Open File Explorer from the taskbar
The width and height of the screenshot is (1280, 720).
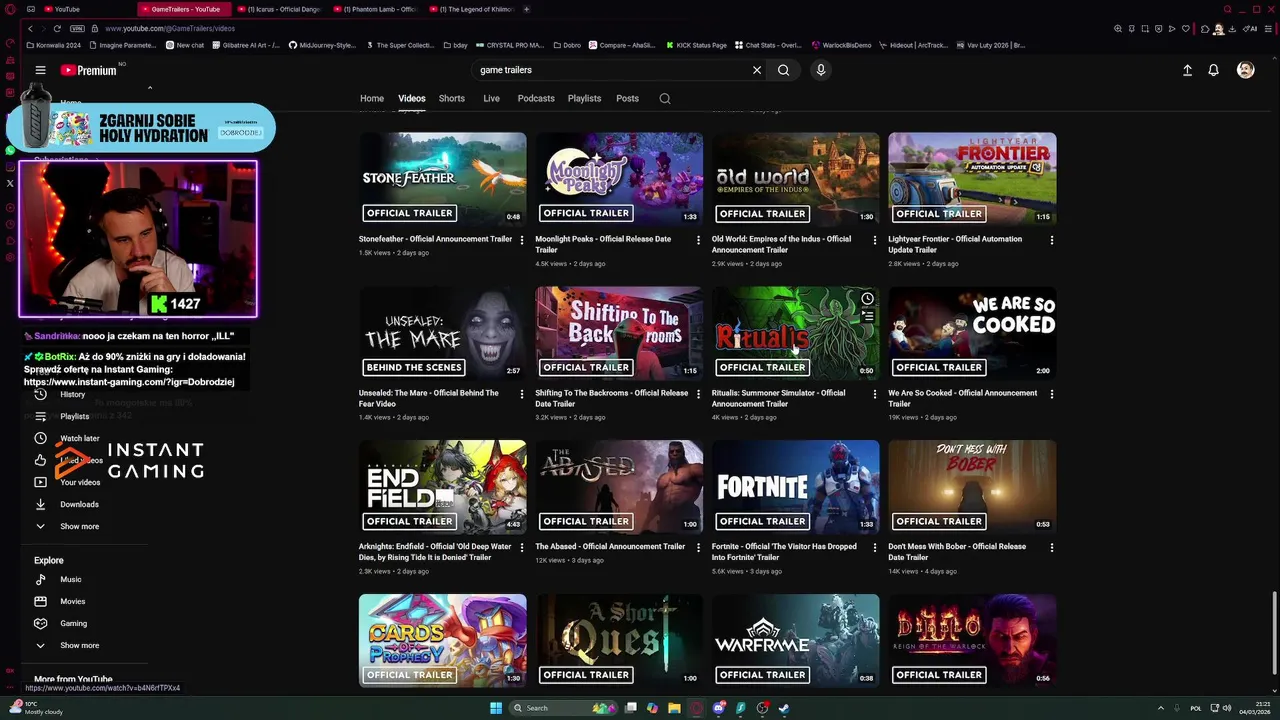click(x=674, y=708)
